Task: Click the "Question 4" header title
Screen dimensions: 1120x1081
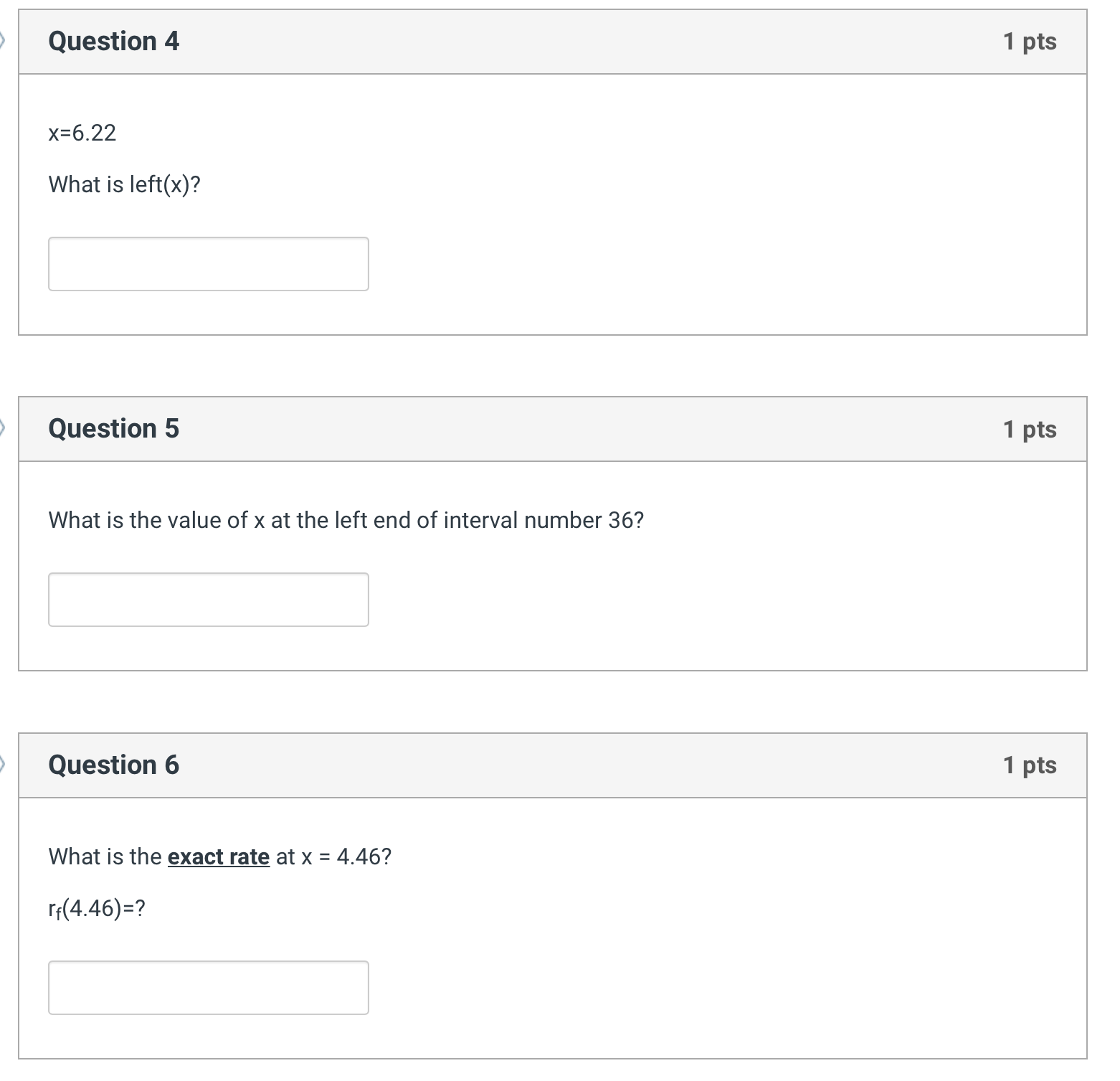Action: click(x=113, y=42)
